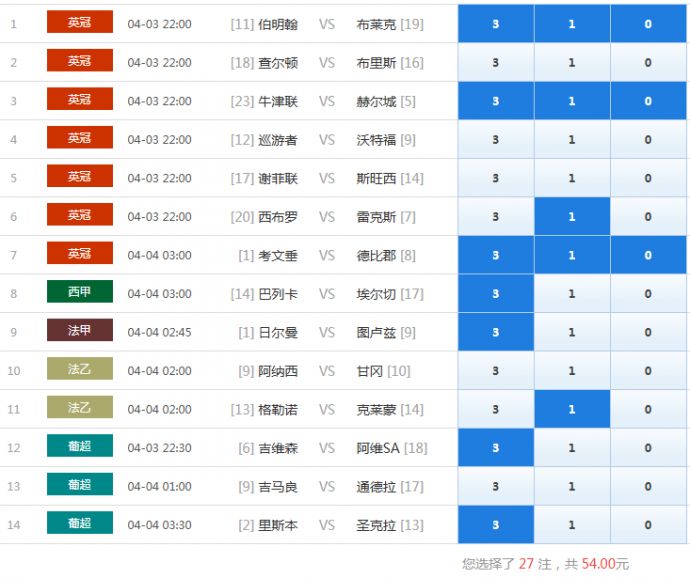
Task: Click the green 西甲 league badge
Action: (80, 293)
